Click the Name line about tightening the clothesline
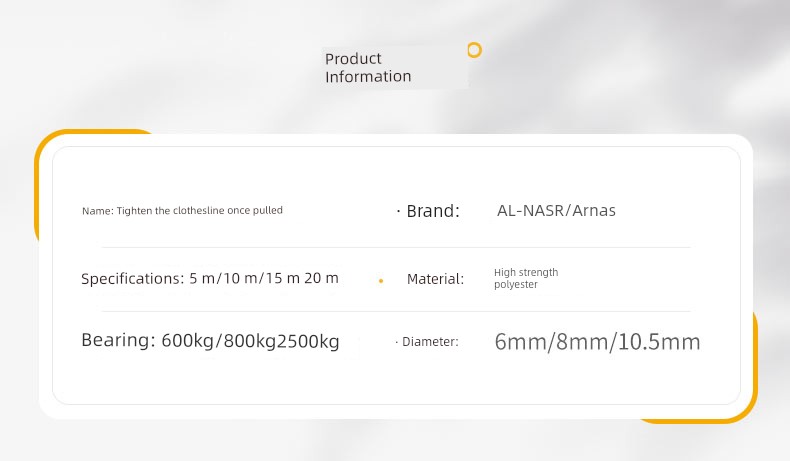The image size is (790, 461). coord(182,211)
